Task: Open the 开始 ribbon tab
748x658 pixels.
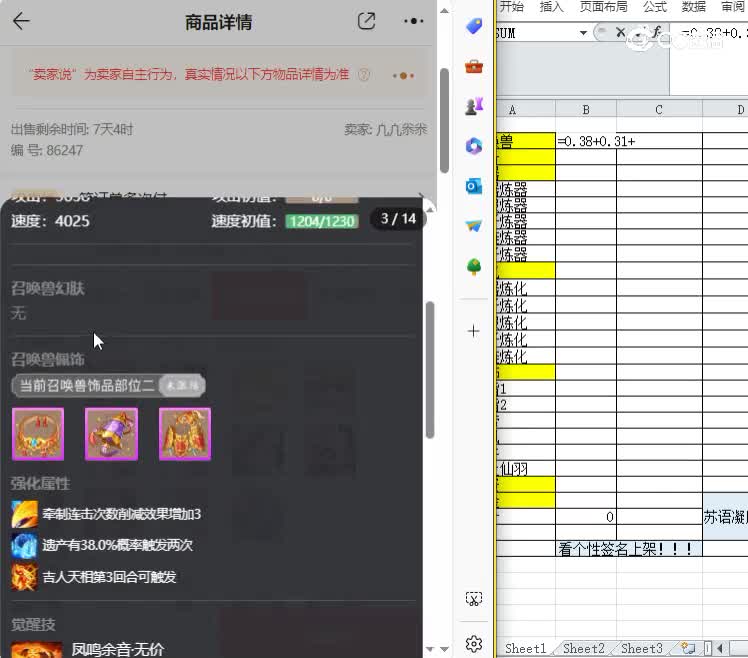Action: [x=511, y=7]
